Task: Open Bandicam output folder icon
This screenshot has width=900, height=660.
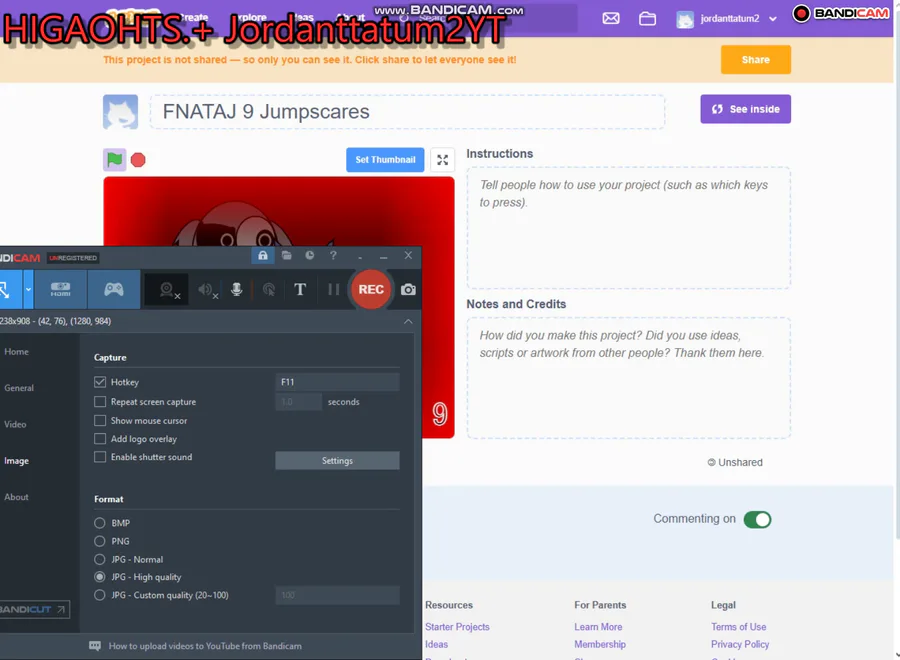Action: [286, 255]
